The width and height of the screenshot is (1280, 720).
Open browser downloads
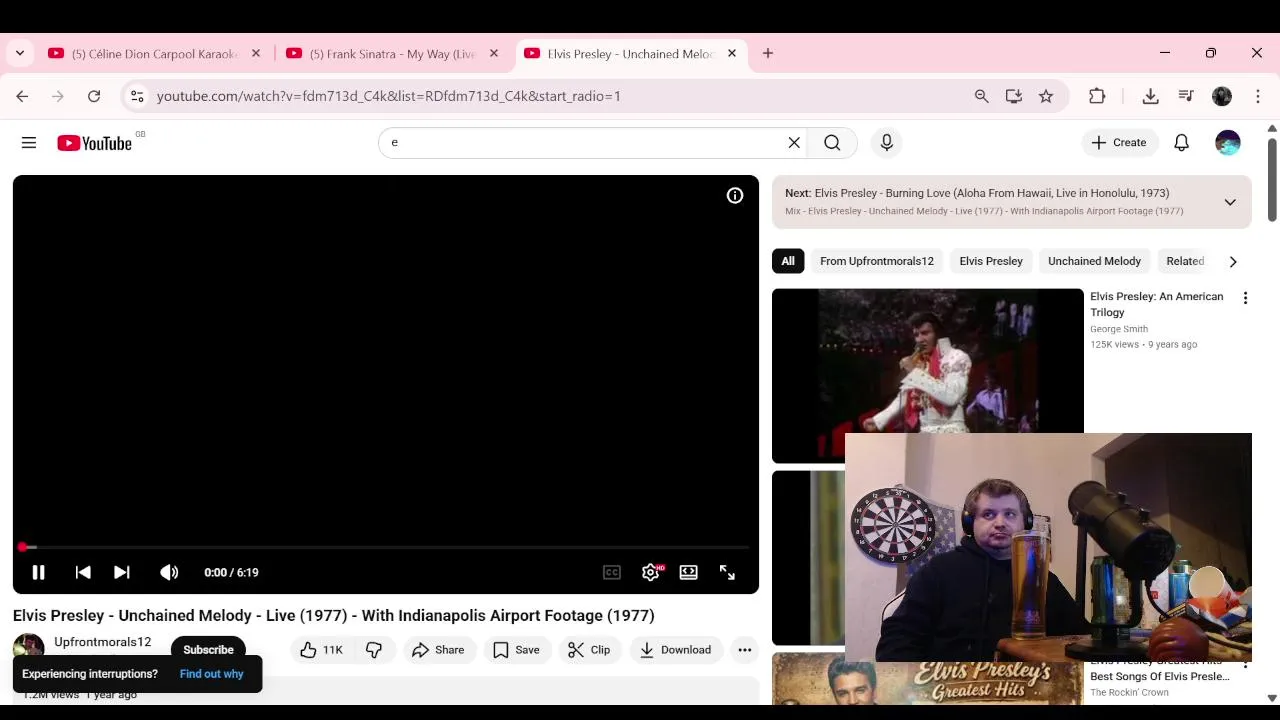[1151, 96]
